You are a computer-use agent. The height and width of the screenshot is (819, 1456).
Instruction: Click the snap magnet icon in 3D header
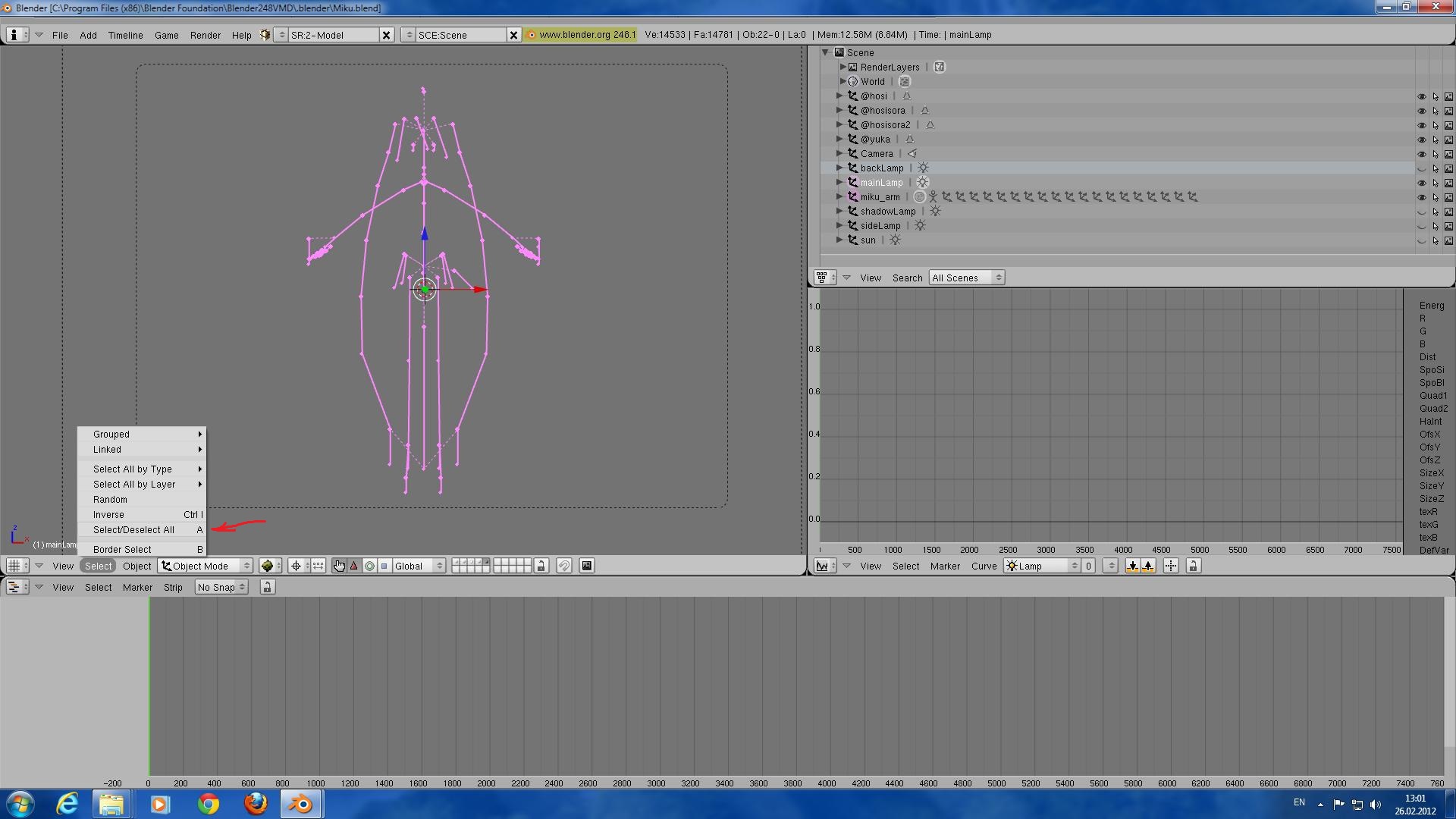pos(563,566)
